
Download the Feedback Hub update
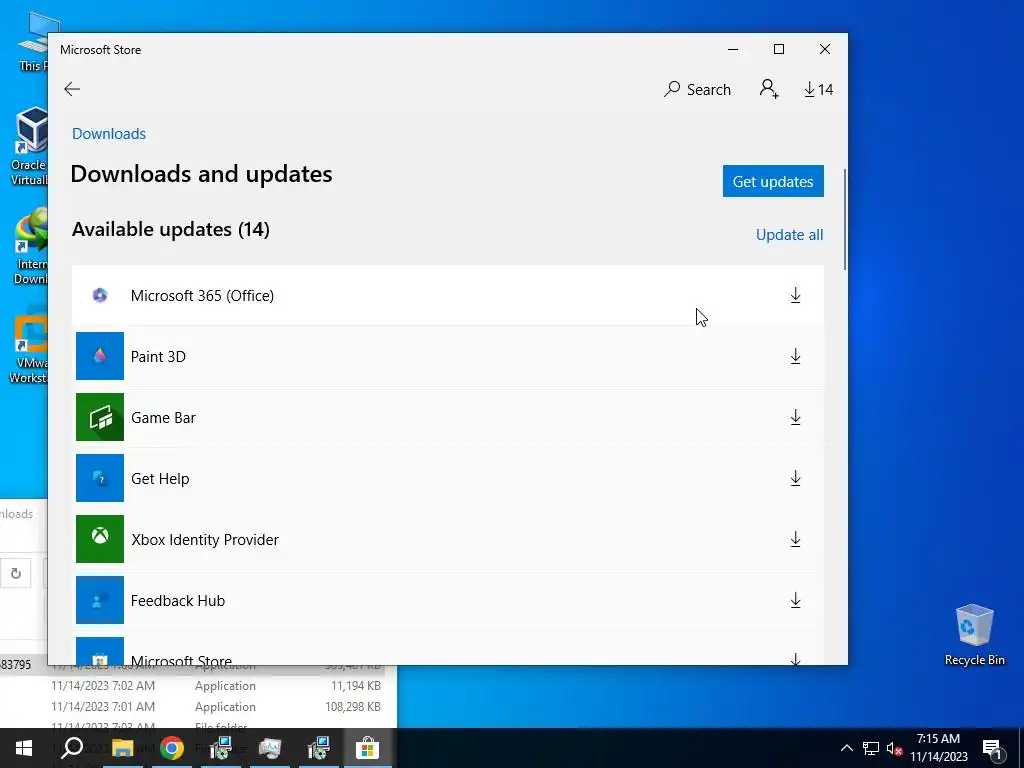click(x=795, y=600)
